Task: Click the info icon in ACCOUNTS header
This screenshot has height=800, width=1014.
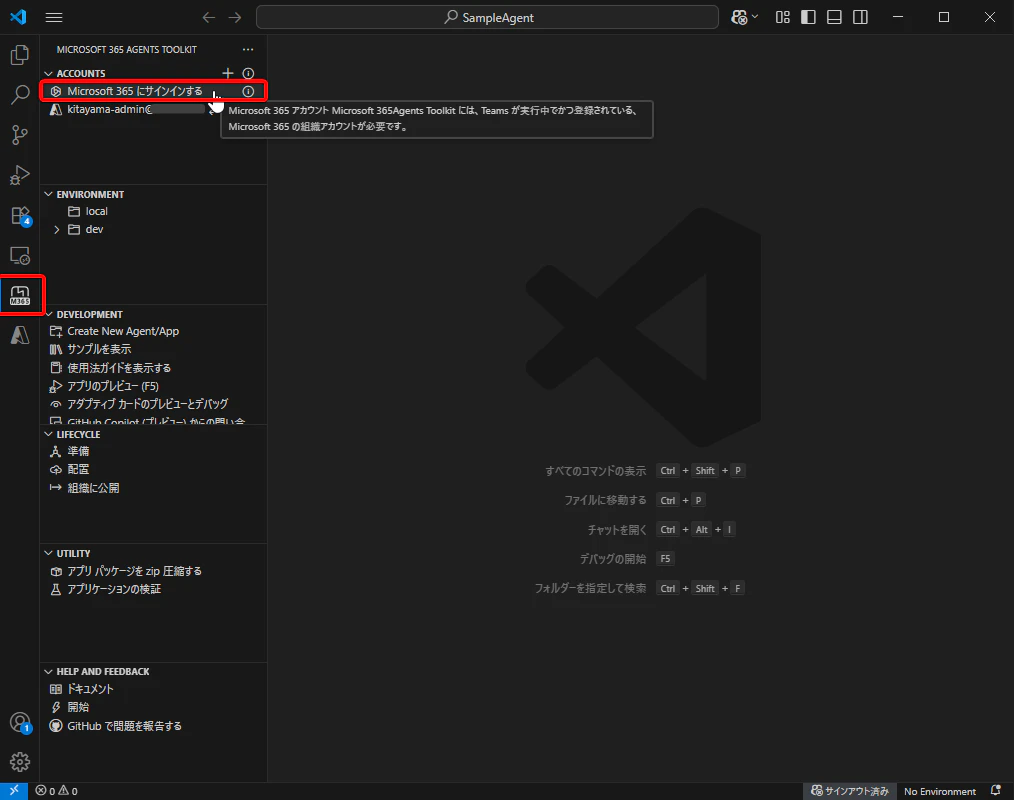Action: click(248, 73)
